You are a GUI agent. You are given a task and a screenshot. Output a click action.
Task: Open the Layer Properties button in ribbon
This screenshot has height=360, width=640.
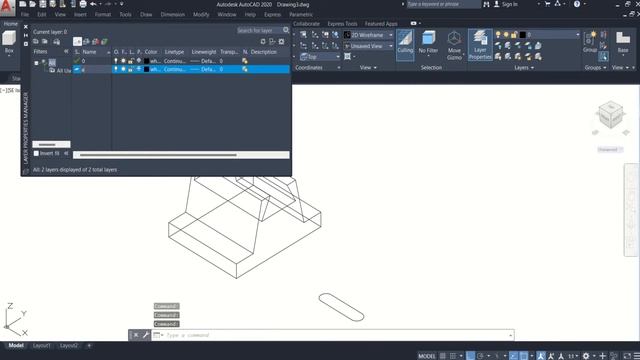click(480, 45)
